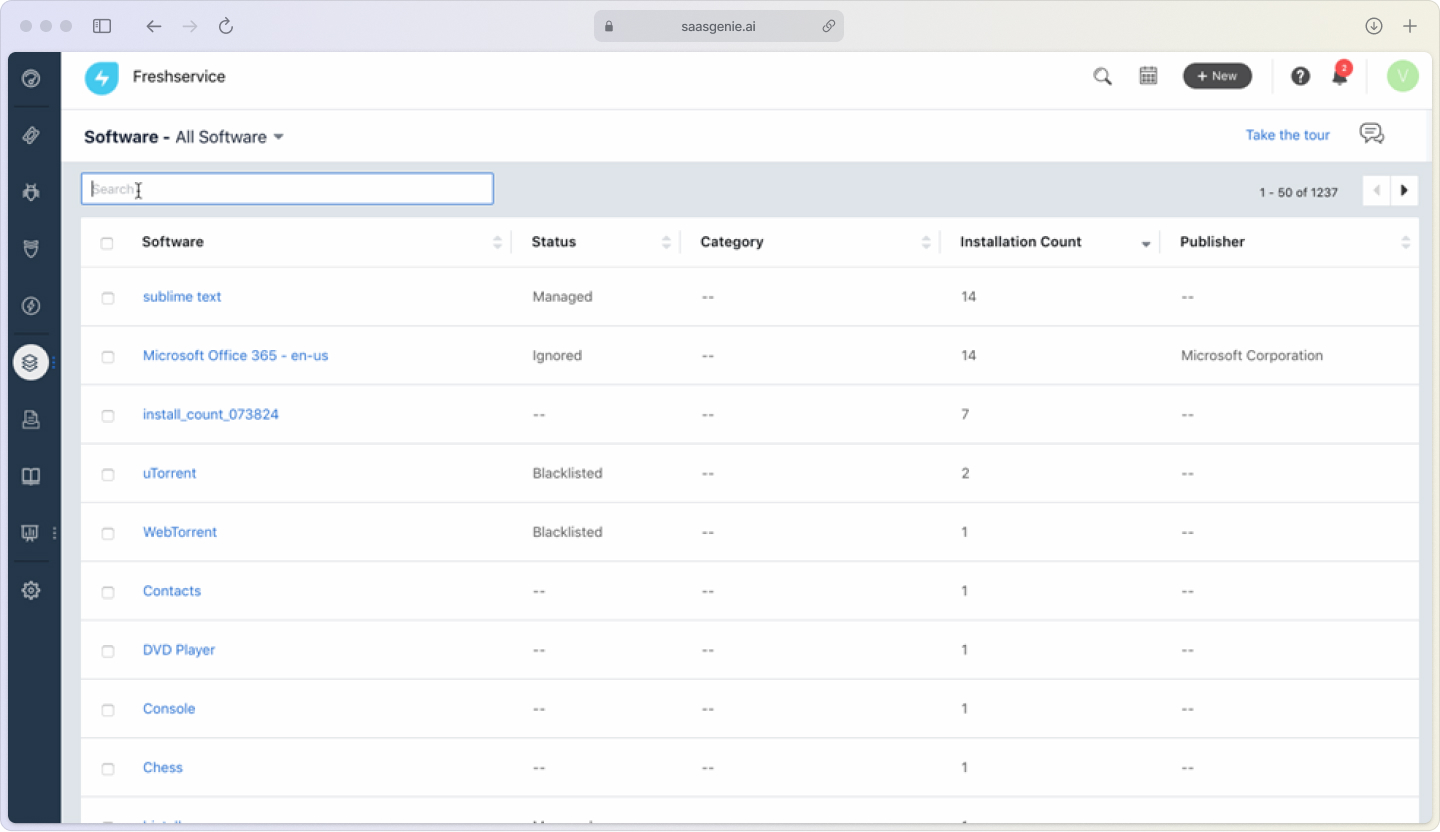
Task: Sort by Status column arrows
Action: coord(666,242)
